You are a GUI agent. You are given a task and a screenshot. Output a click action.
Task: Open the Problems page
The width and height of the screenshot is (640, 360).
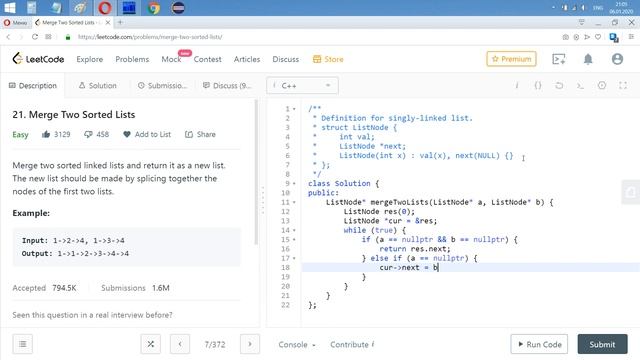[132, 59]
